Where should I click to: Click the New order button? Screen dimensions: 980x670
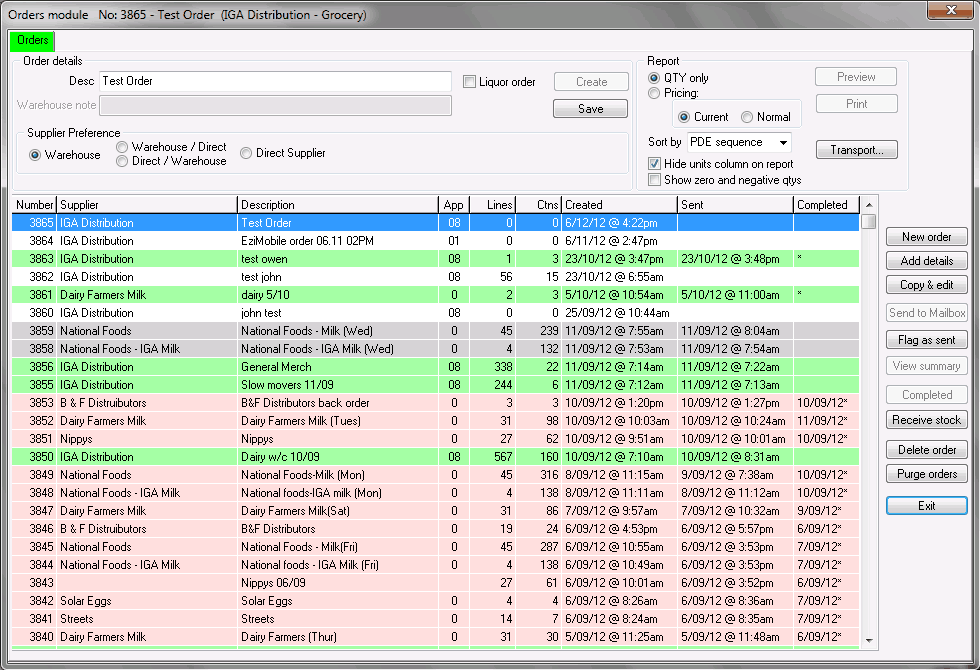tap(926, 237)
